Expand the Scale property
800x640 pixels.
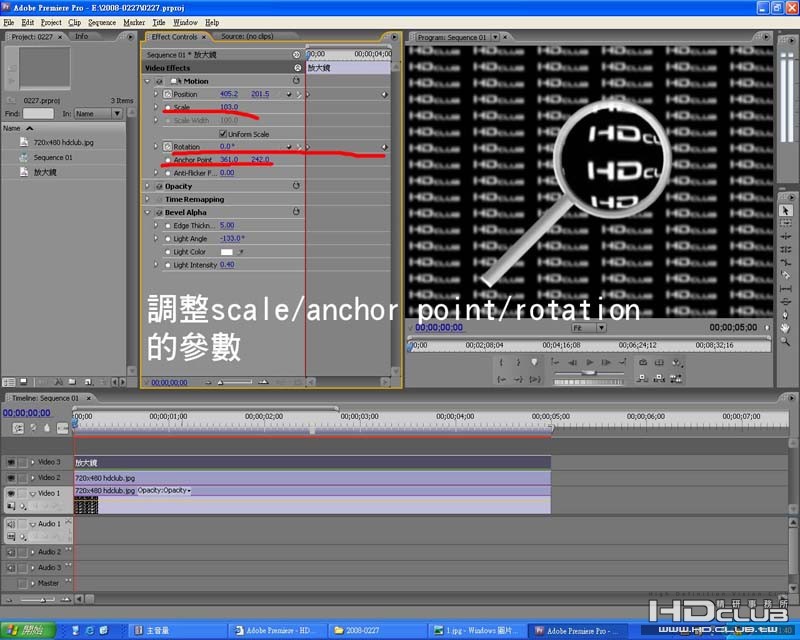156,107
